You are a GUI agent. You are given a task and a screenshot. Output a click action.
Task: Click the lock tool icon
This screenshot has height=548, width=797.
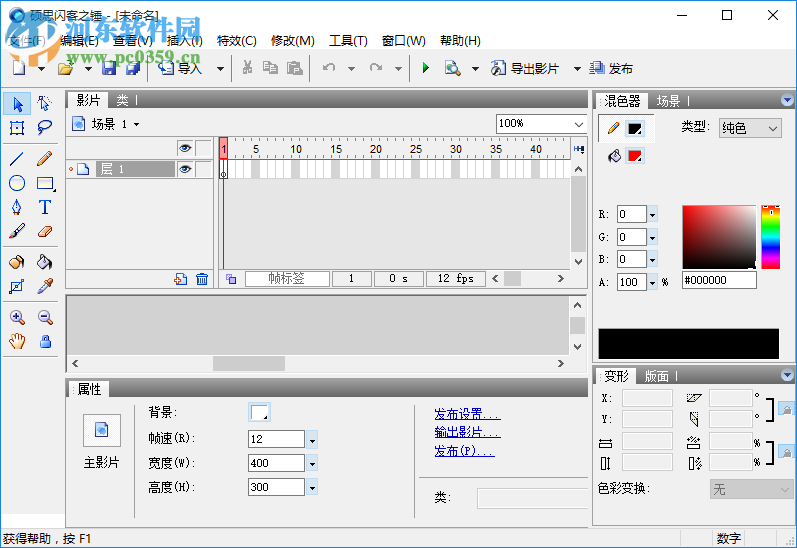(45, 341)
